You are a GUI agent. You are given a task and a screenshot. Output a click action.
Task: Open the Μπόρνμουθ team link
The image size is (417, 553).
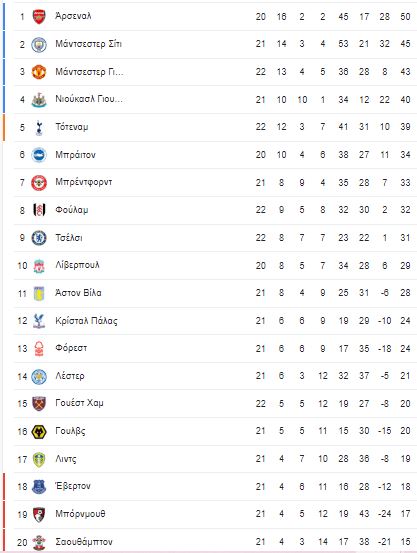[80, 514]
